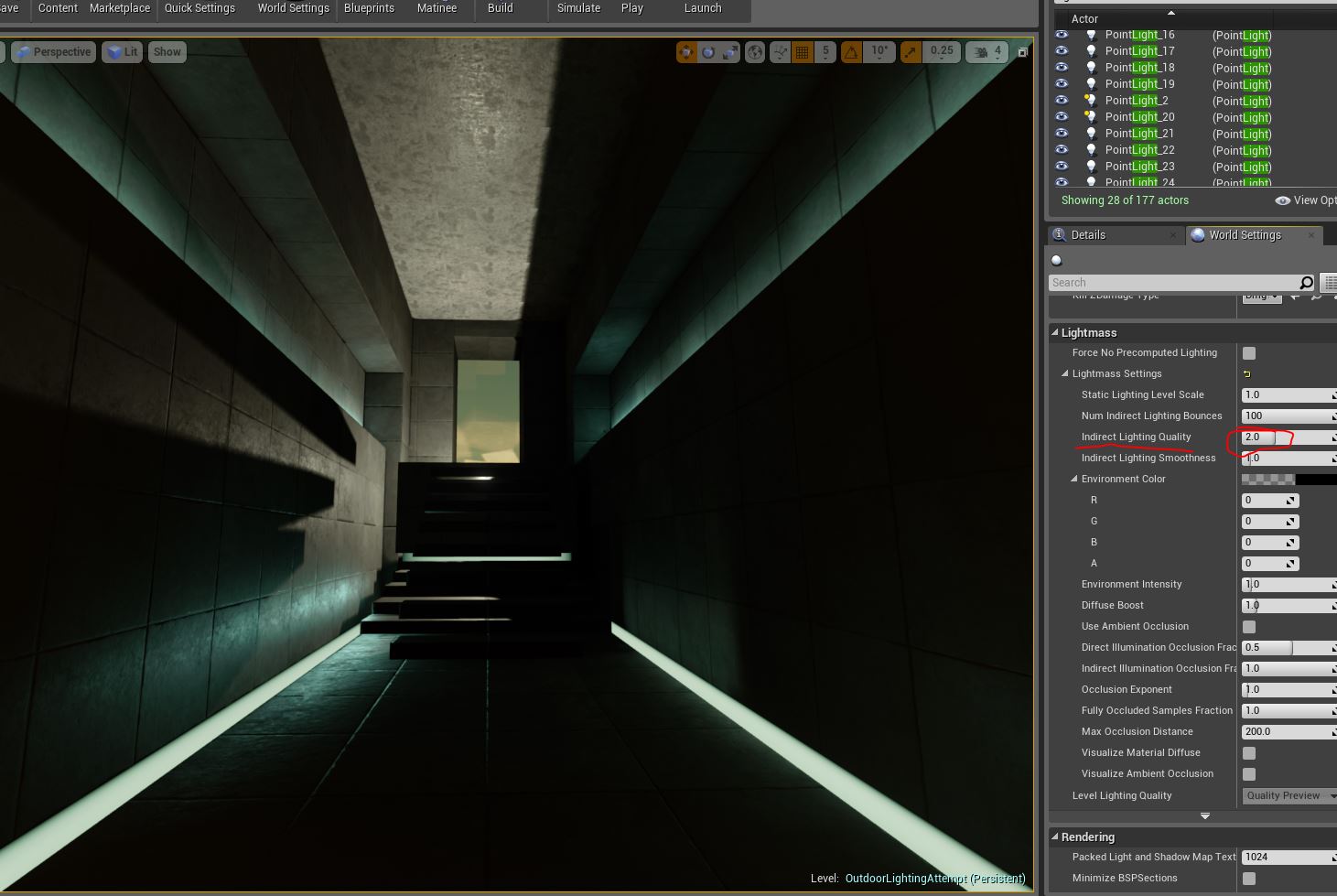This screenshot has height=896, width=1337.
Task: Open Quick Settings in the toolbar
Action: tap(199, 8)
